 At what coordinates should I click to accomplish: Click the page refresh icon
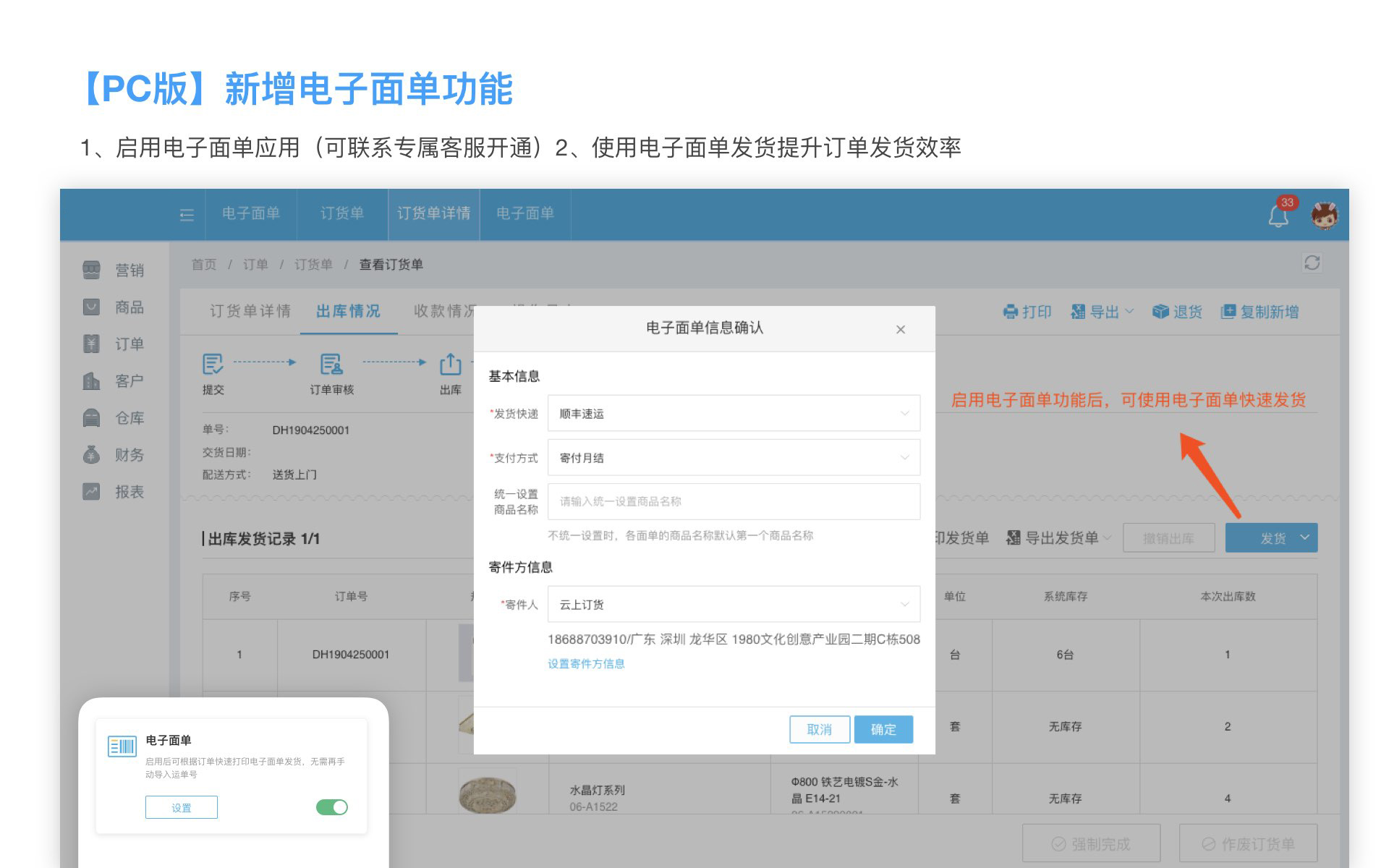1312,263
